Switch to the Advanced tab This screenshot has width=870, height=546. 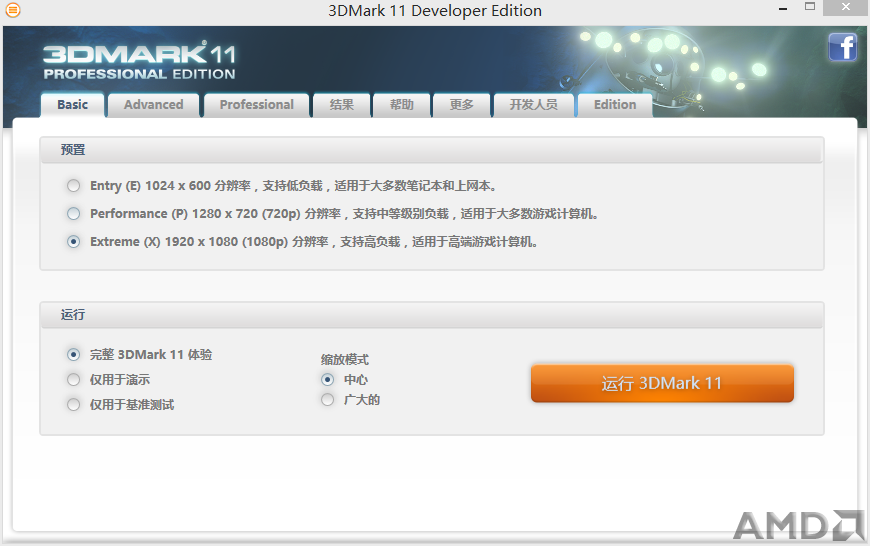pyautogui.click(x=154, y=105)
